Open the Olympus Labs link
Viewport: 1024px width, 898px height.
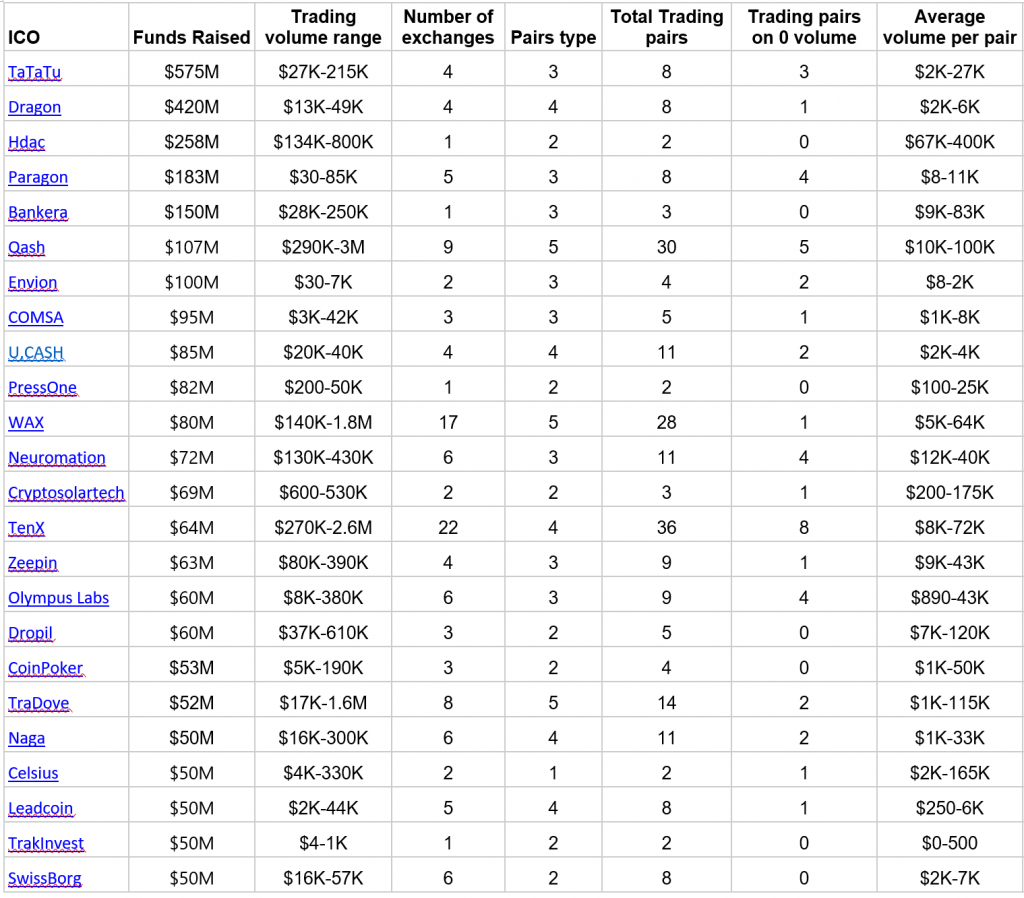pos(59,598)
